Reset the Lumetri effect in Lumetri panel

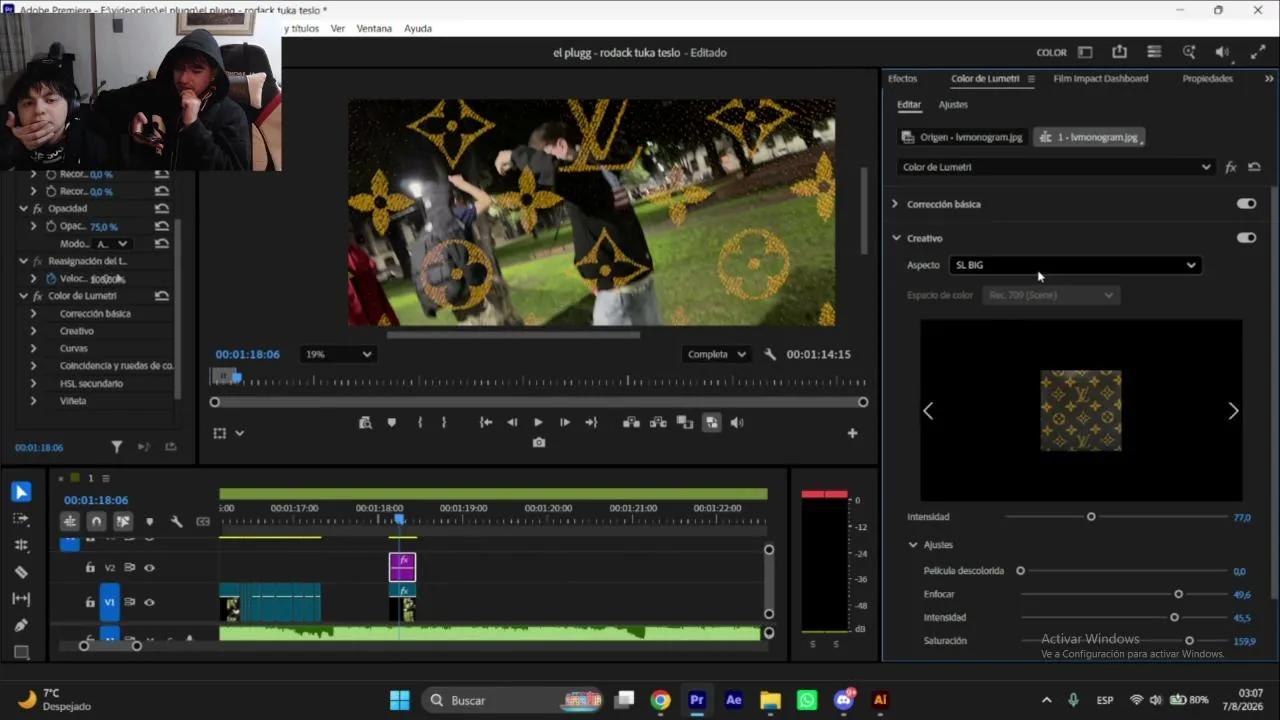click(1254, 167)
